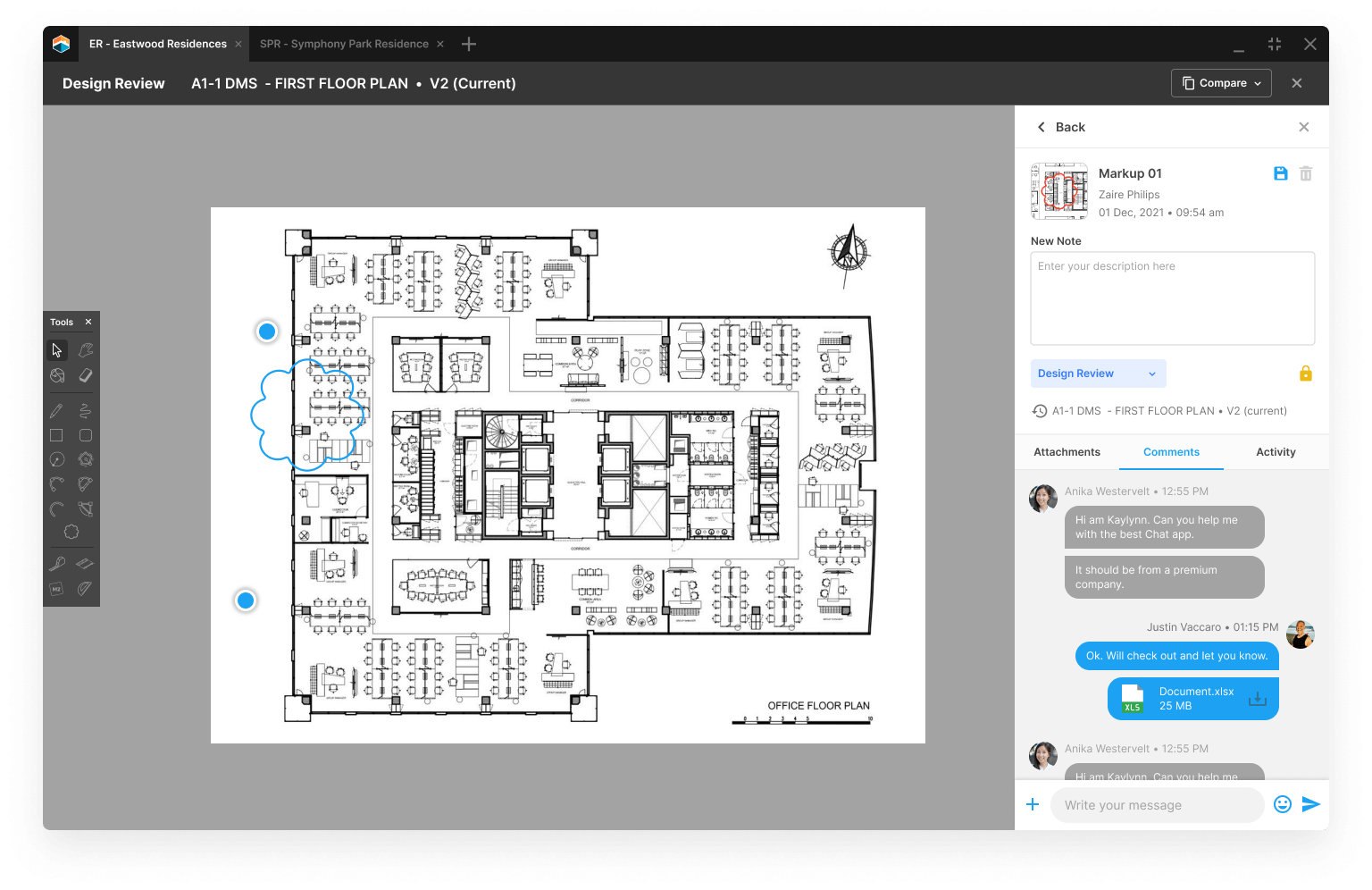Open the Activity tab
Viewport: 1372px width, 890px height.
1276,452
